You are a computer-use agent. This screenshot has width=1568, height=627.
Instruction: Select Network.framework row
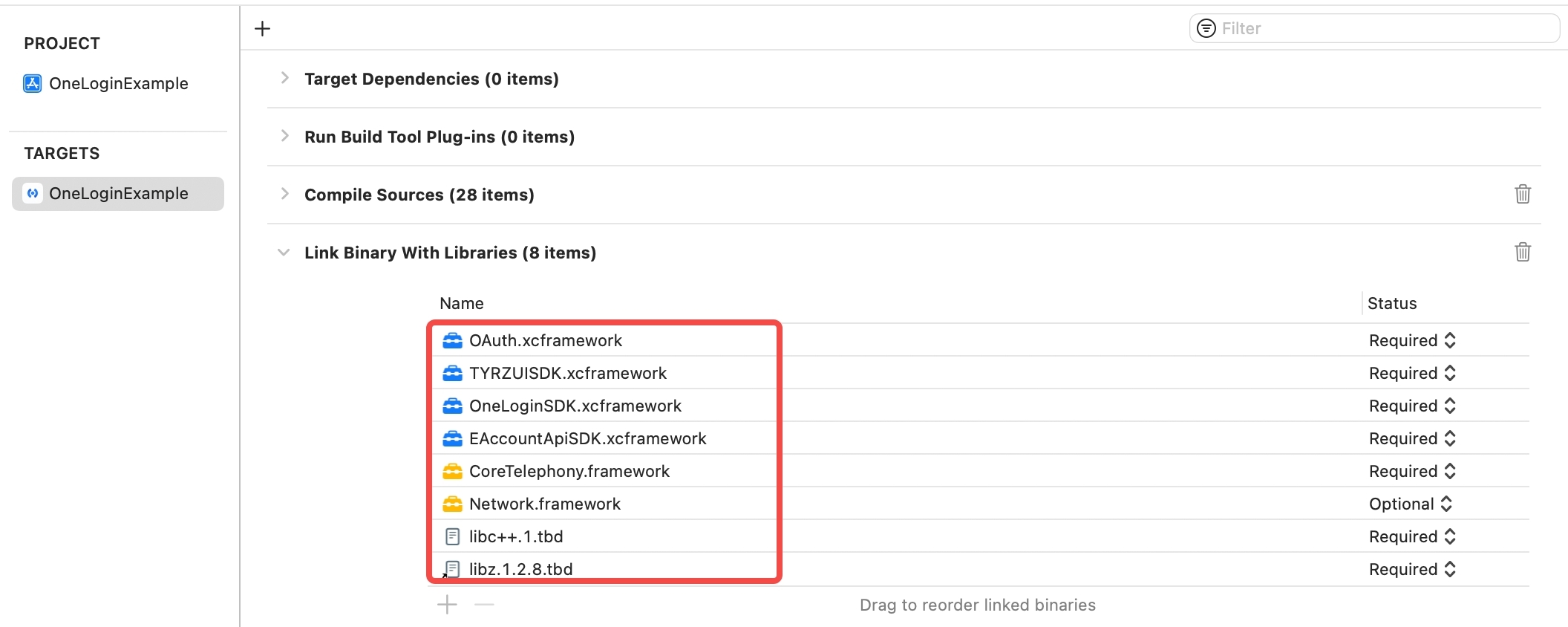[x=979, y=504]
